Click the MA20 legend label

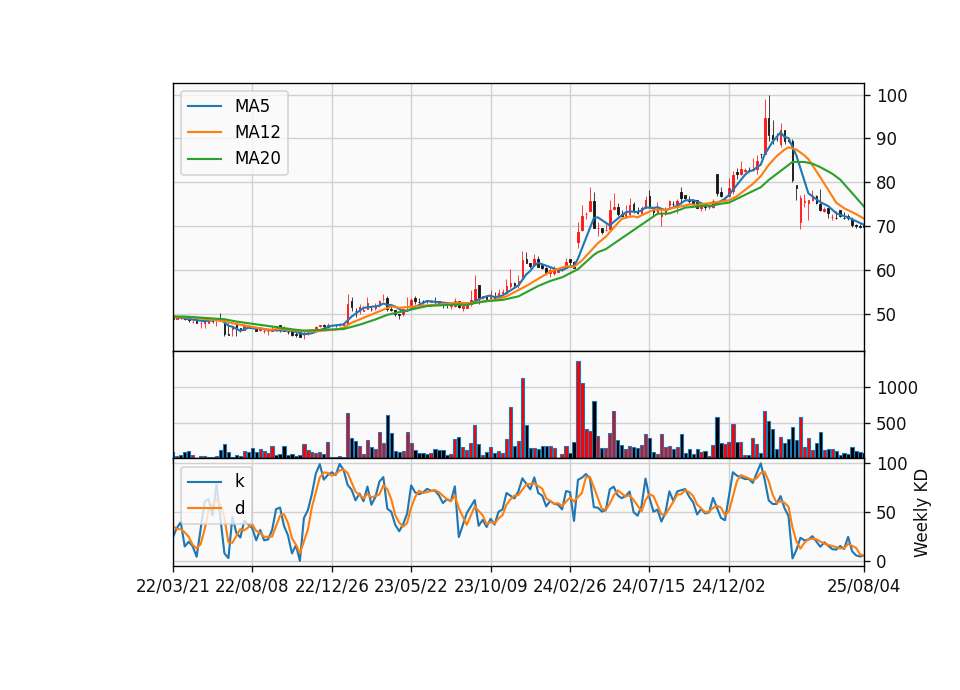pyautogui.click(x=258, y=158)
